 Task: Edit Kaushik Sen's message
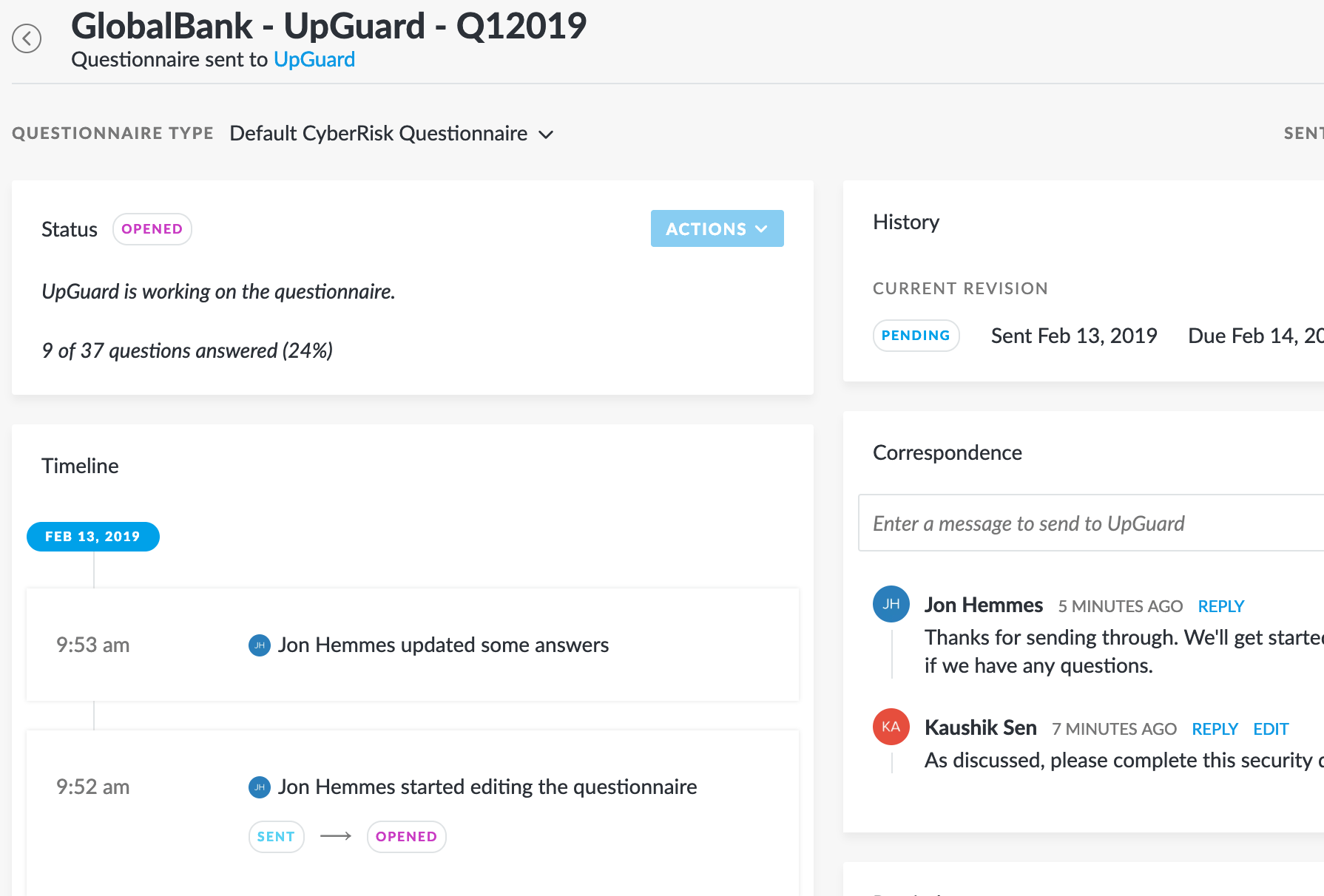coord(1271,729)
